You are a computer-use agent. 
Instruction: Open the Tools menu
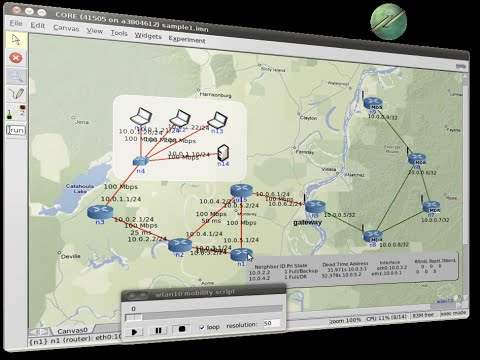(x=119, y=33)
